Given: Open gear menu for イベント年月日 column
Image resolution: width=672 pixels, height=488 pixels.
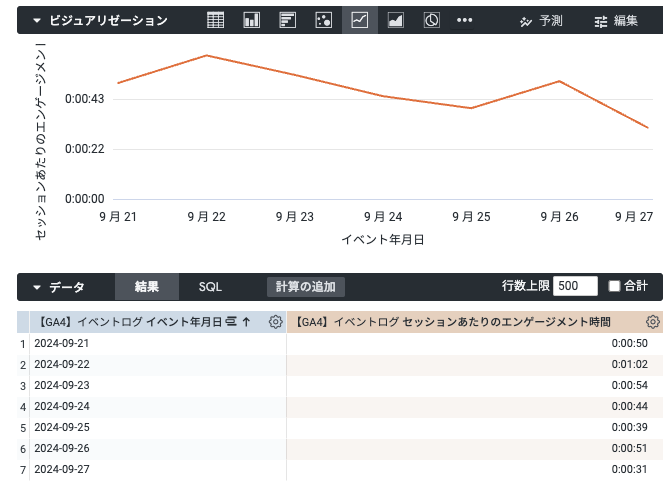Looking at the screenshot, I should (275, 322).
